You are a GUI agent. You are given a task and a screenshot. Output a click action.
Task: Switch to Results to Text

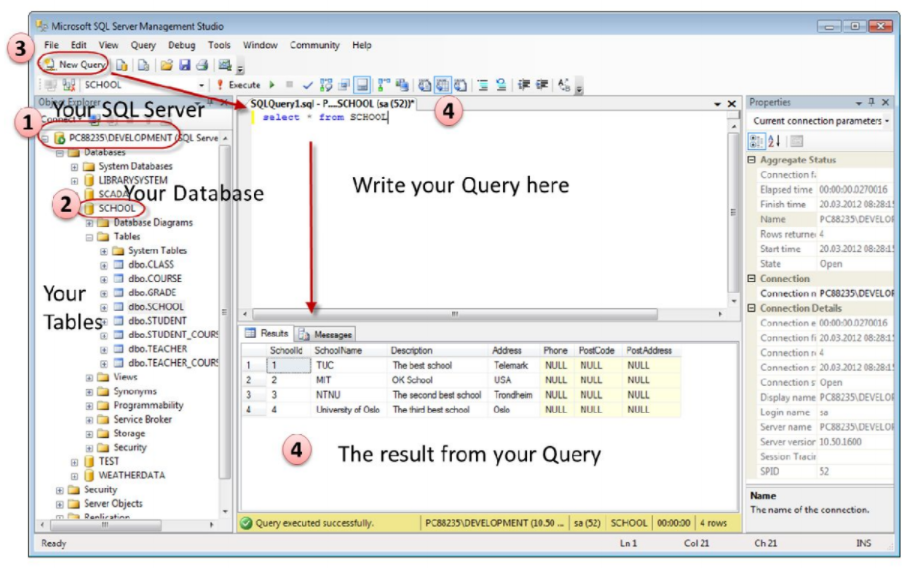click(x=424, y=85)
